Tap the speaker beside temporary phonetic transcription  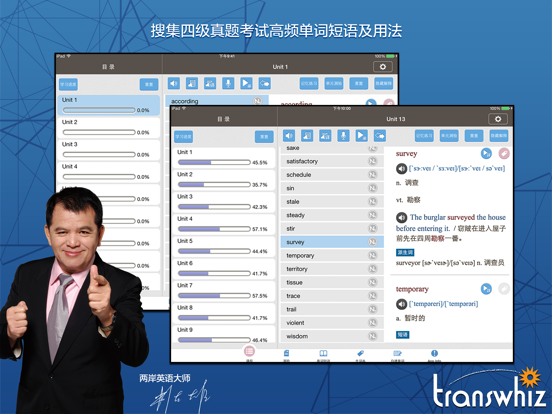coord(401,304)
